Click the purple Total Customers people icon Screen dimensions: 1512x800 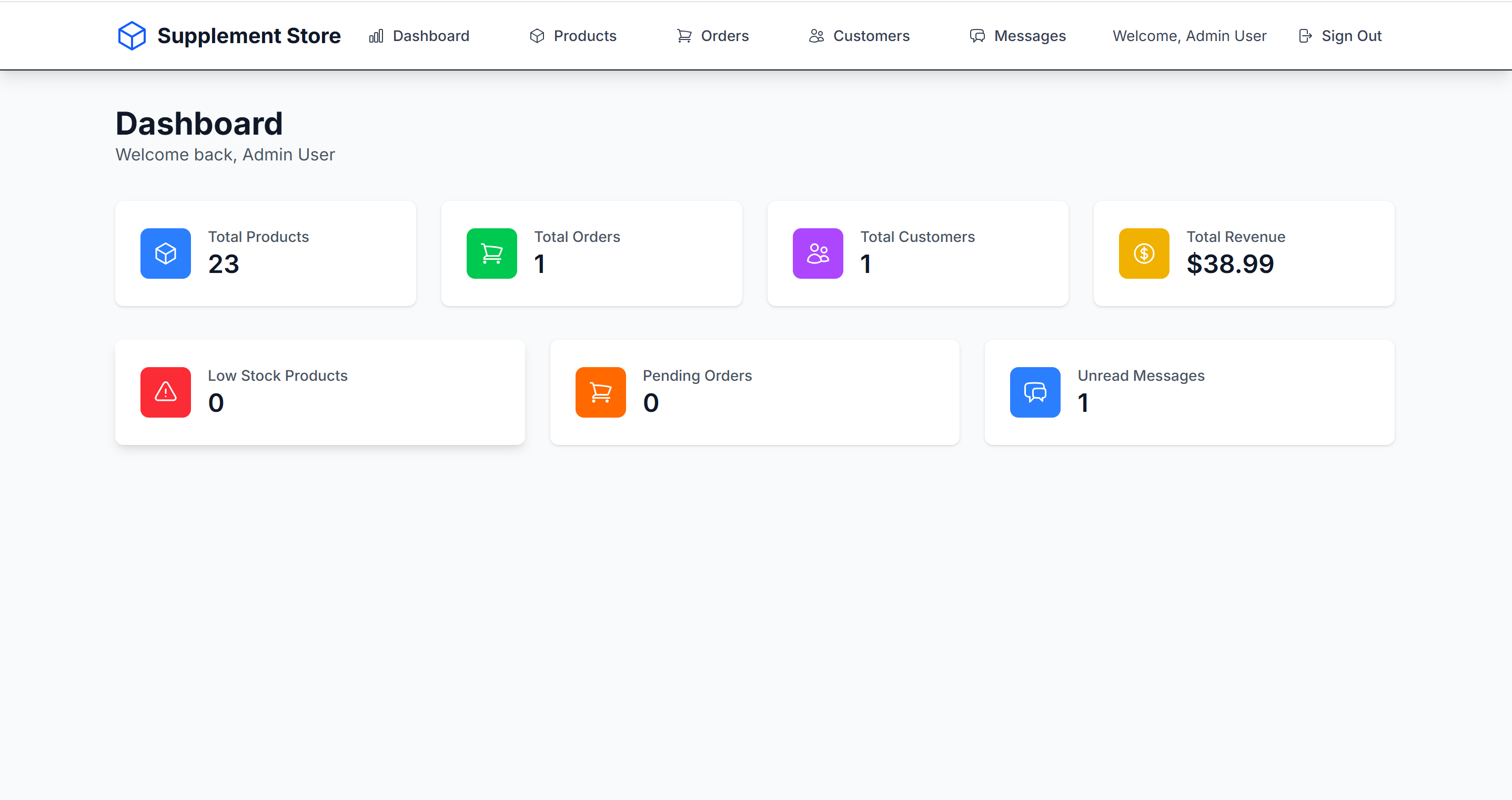[818, 254]
